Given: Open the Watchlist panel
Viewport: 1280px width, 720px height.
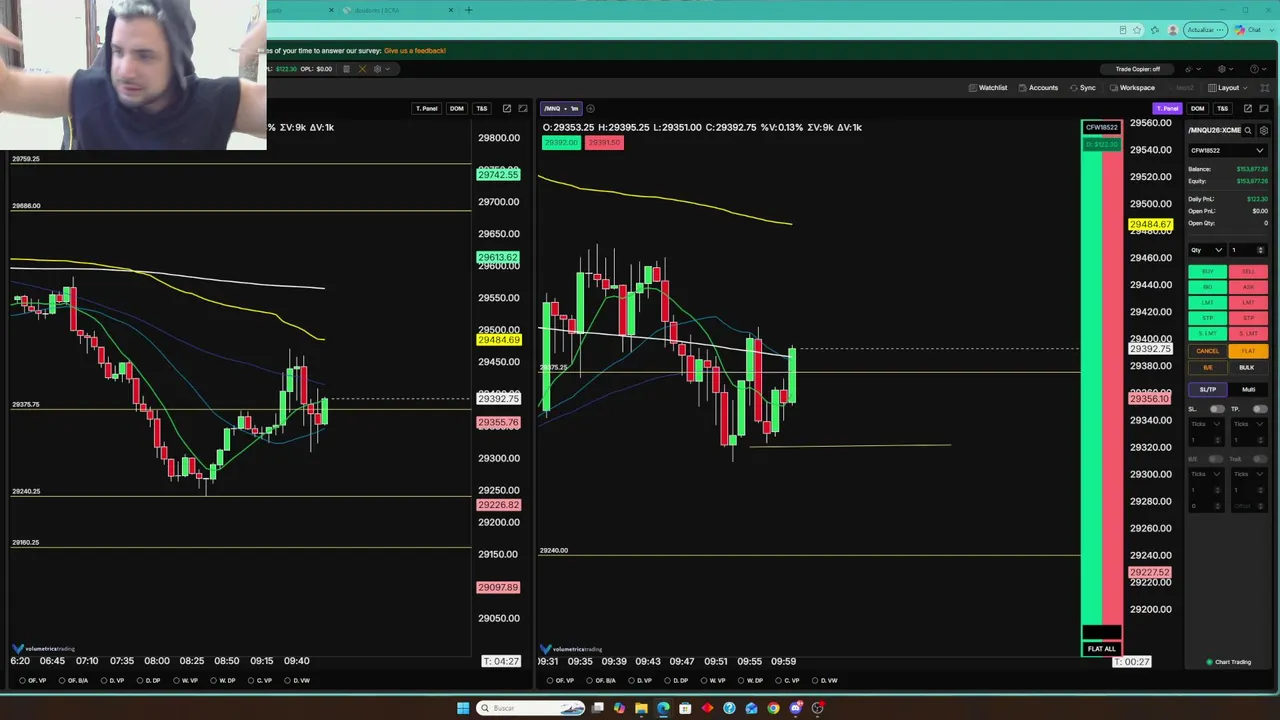Looking at the screenshot, I should pos(988,88).
